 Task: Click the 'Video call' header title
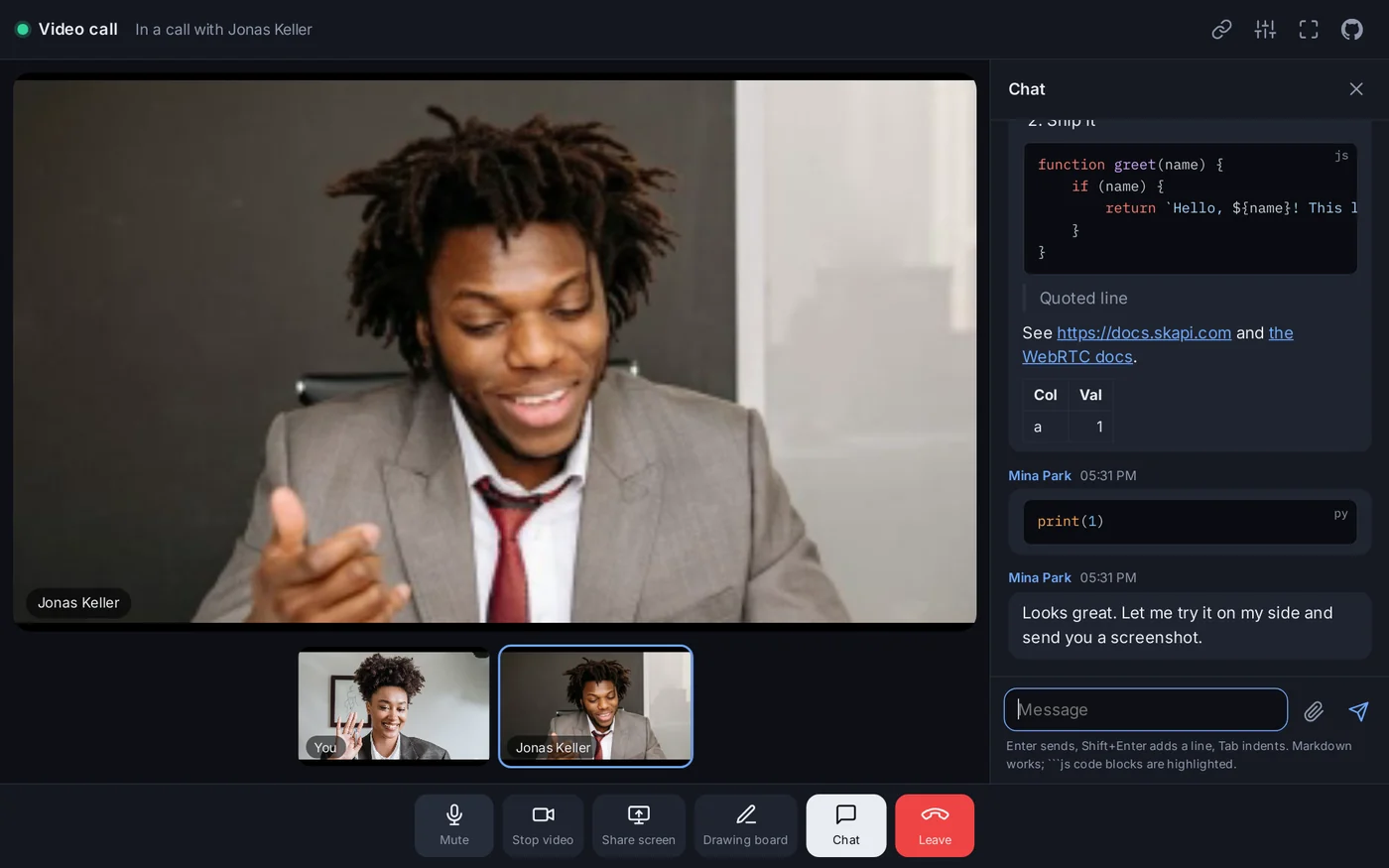pos(77,30)
